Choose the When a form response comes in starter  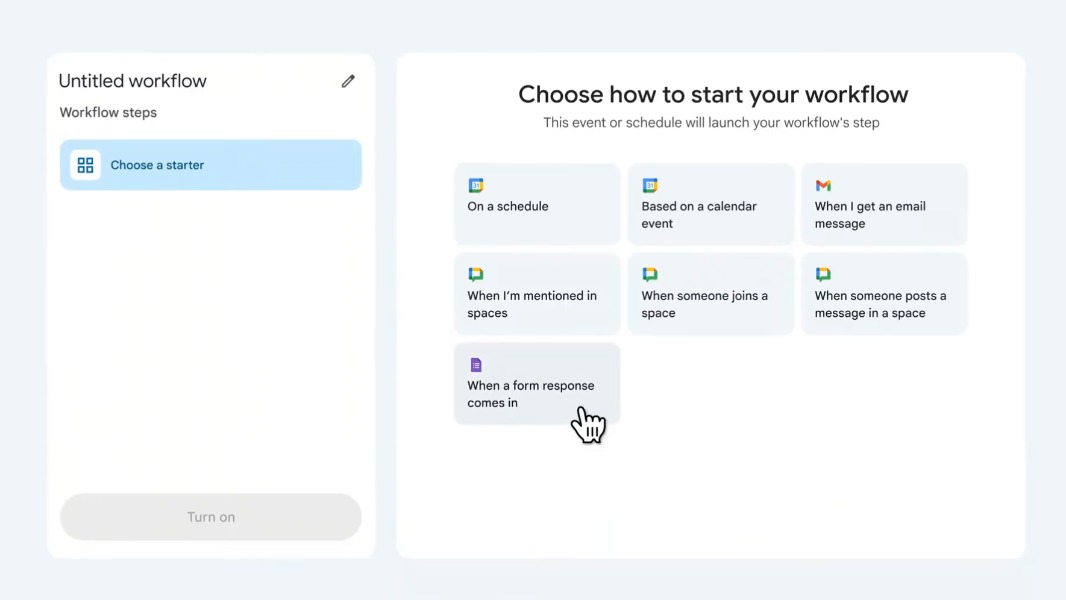pos(537,383)
